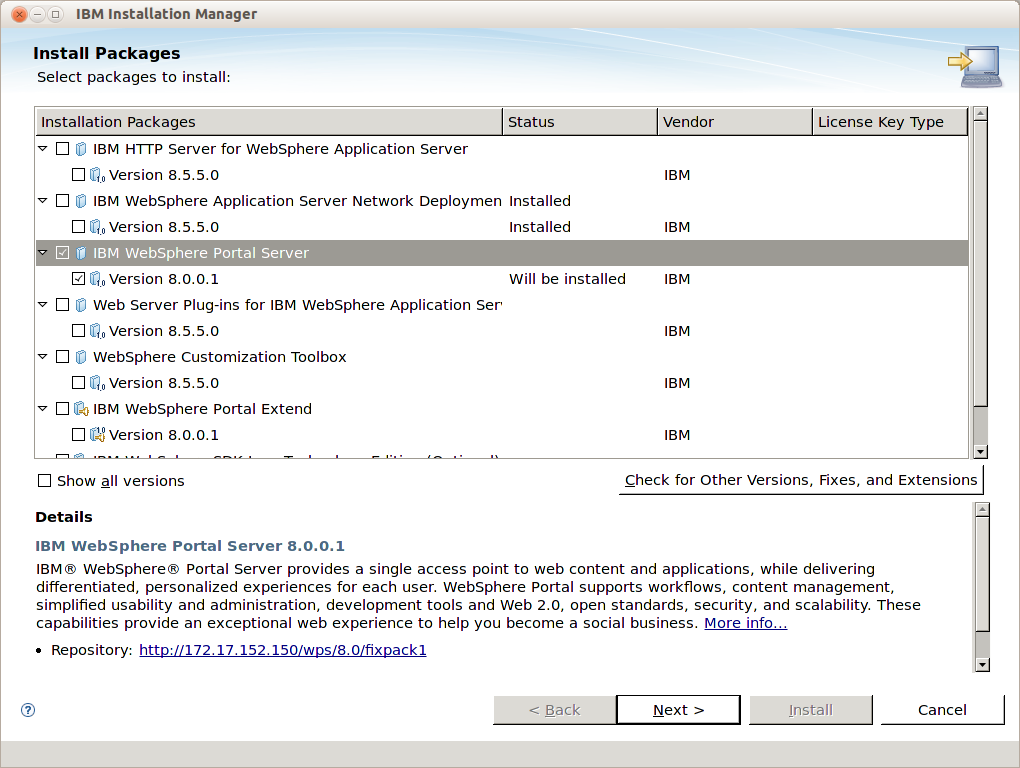Click the Web Server Plug-ins package icon
This screenshot has height=768, width=1020.
81,305
